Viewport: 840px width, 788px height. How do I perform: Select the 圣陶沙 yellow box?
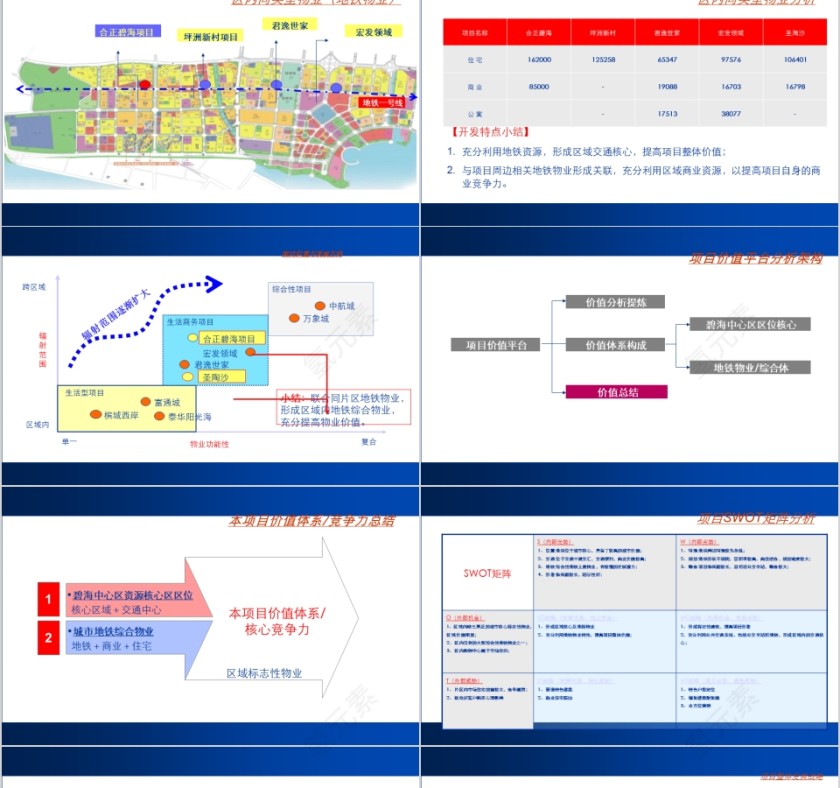217,377
